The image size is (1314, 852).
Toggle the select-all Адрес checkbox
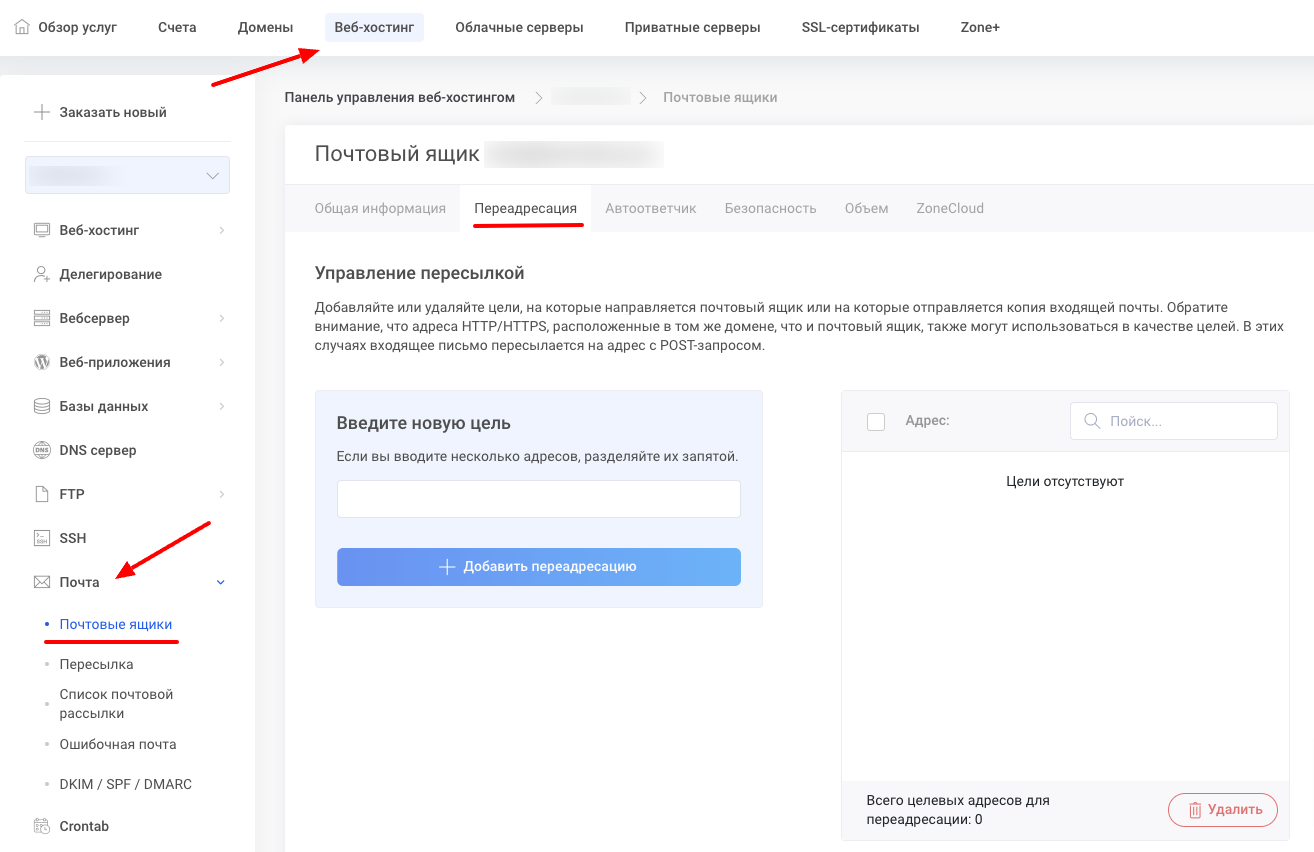point(876,422)
